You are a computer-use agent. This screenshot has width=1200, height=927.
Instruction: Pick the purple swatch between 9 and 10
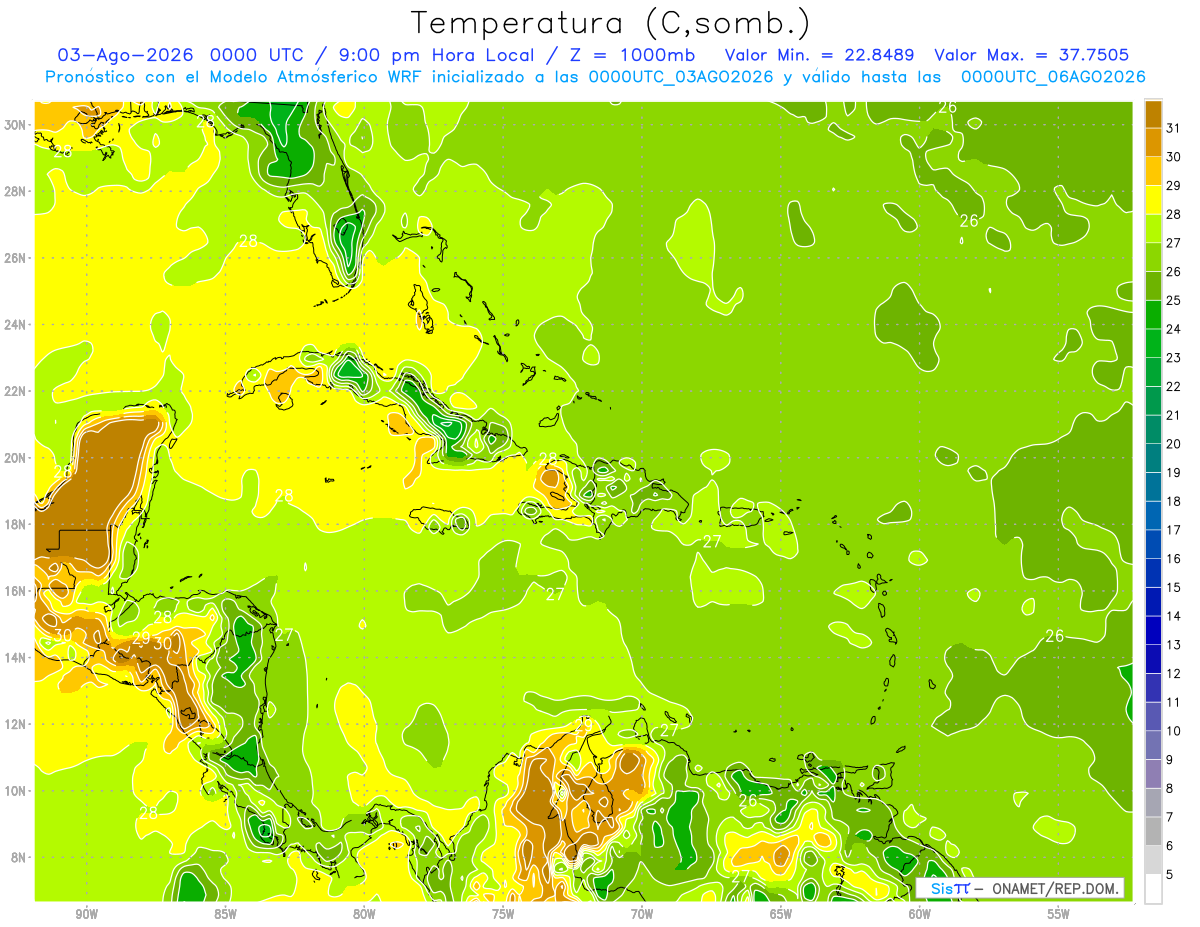pos(1153,746)
